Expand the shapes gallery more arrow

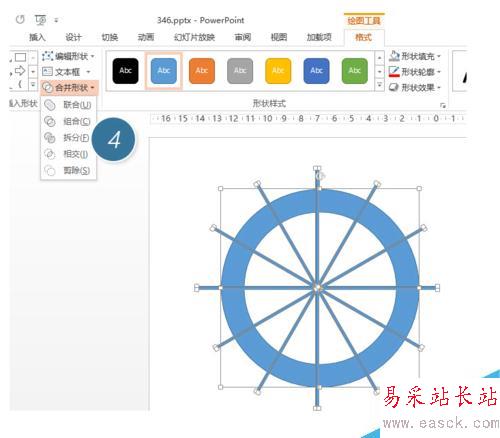point(33,85)
